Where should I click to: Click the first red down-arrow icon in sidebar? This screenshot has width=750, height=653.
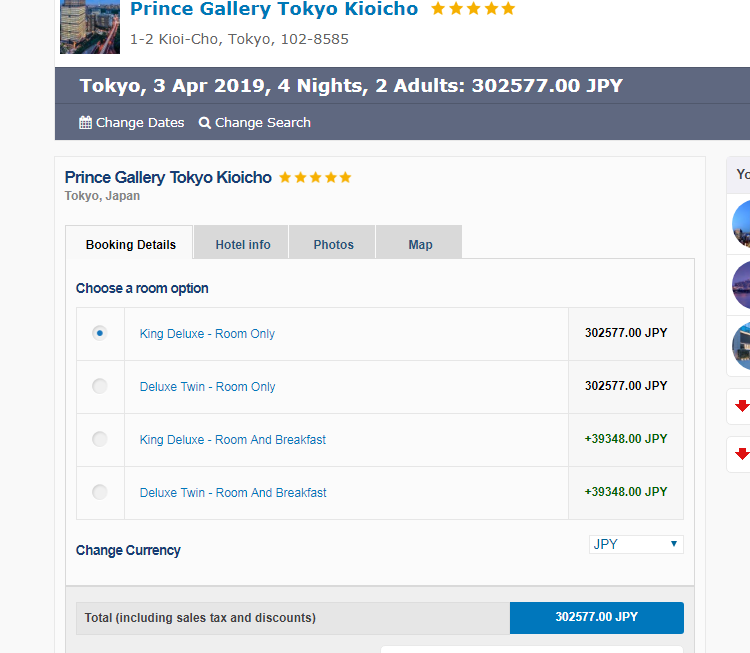point(743,406)
